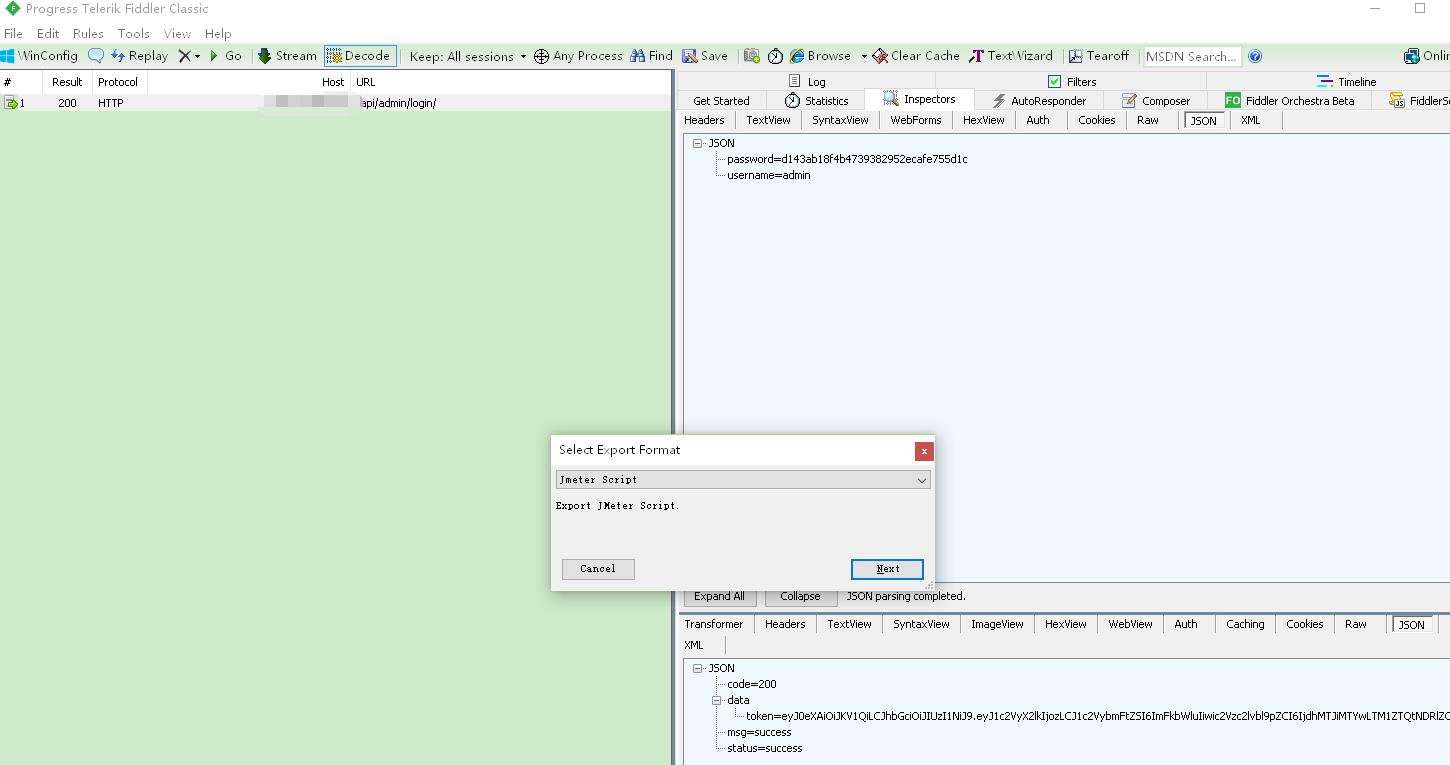This screenshot has height=765, width=1450.
Task: Open help via the blue question icon
Action: [1255, 56]
